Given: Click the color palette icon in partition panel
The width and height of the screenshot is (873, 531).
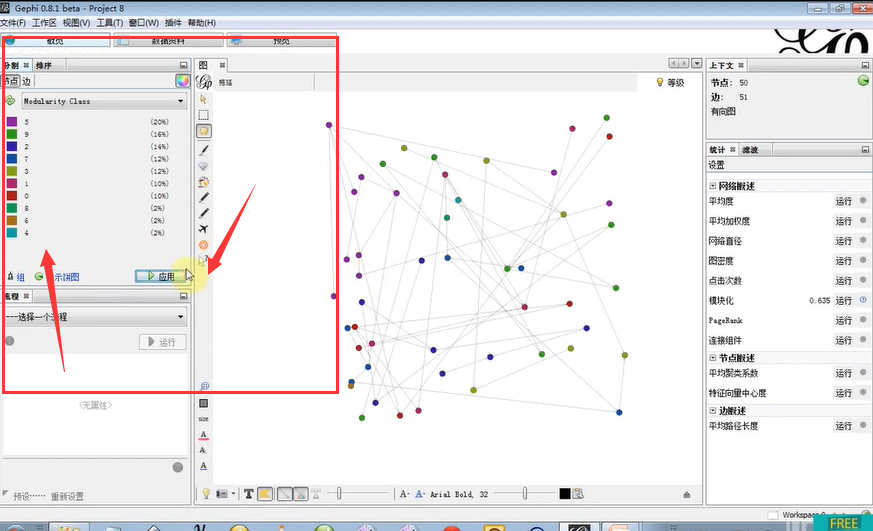Looking at the screenshot, I should point(182,81).
